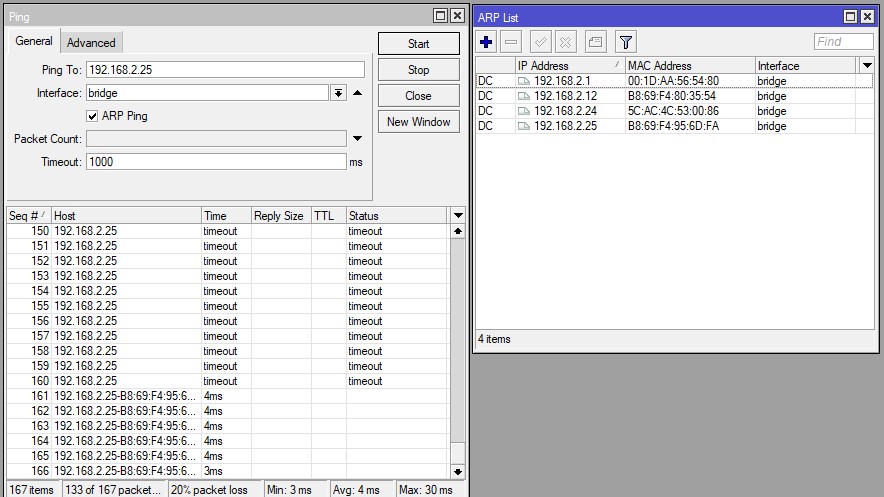Sort ping results by Seq # column
Viewport: 884px width, 497px height.
click(29, 216)
